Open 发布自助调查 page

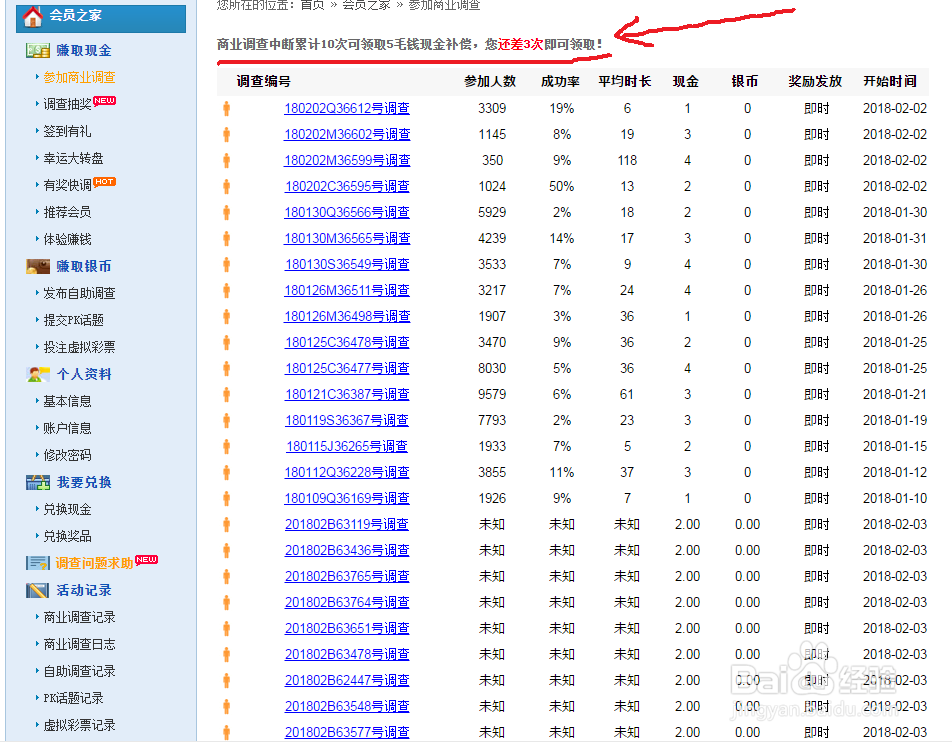(x=79, y=293)
